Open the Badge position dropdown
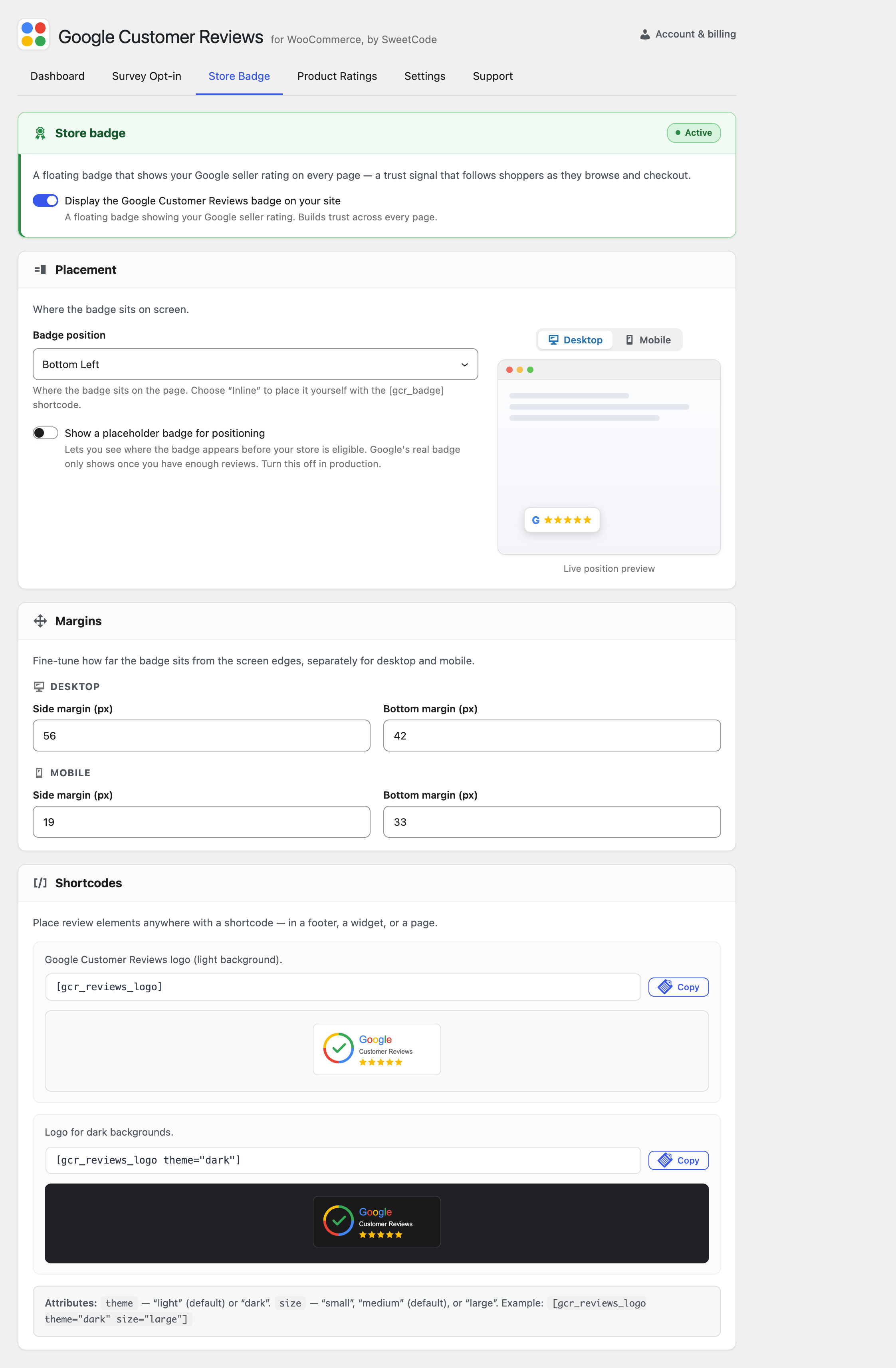 pos(255,364)
